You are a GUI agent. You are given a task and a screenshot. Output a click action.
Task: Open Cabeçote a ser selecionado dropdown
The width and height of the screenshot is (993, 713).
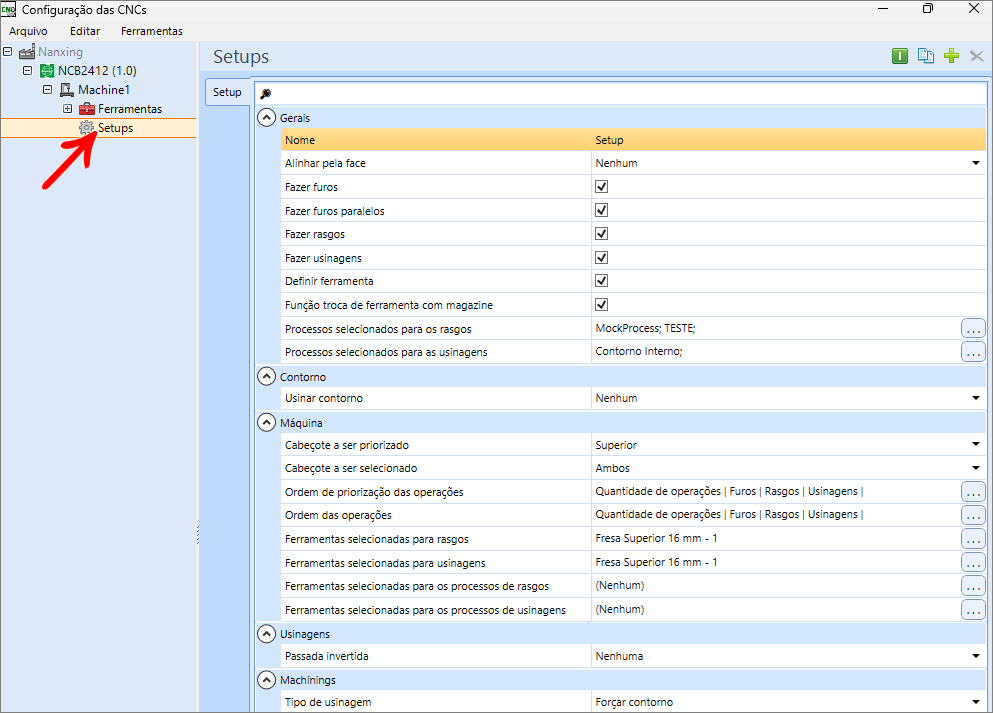[975, 468]
